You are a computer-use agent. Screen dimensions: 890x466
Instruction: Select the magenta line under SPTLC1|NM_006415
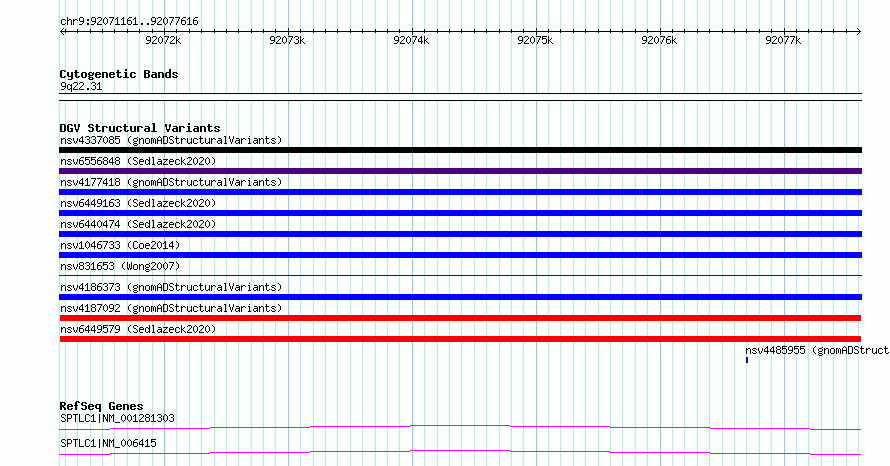coord(460,452)
